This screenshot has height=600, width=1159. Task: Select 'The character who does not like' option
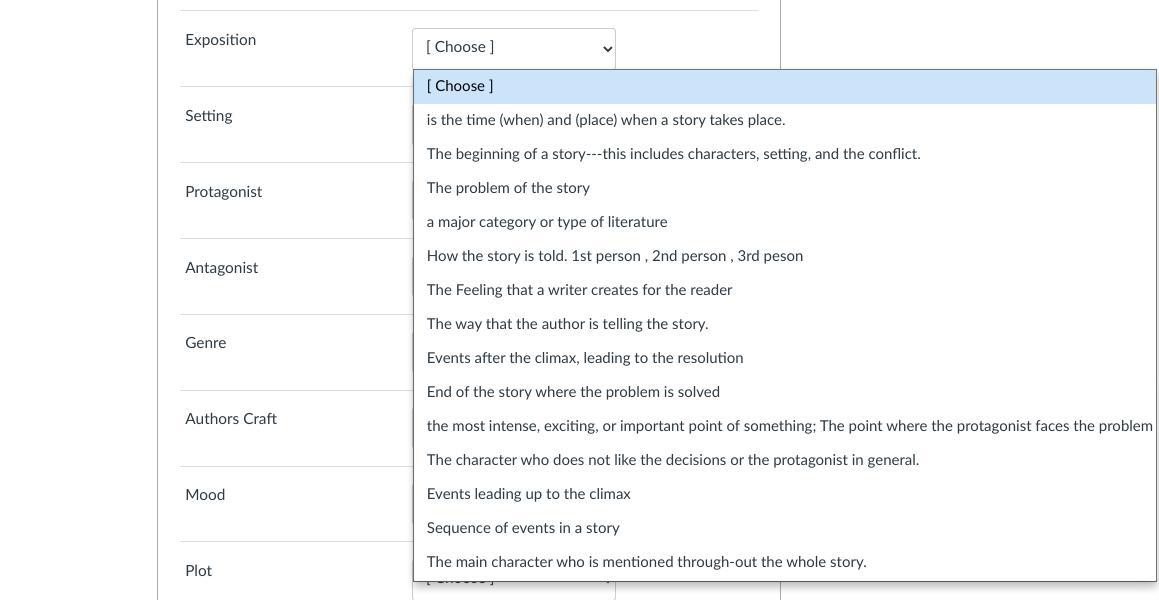tap(672, 460)
